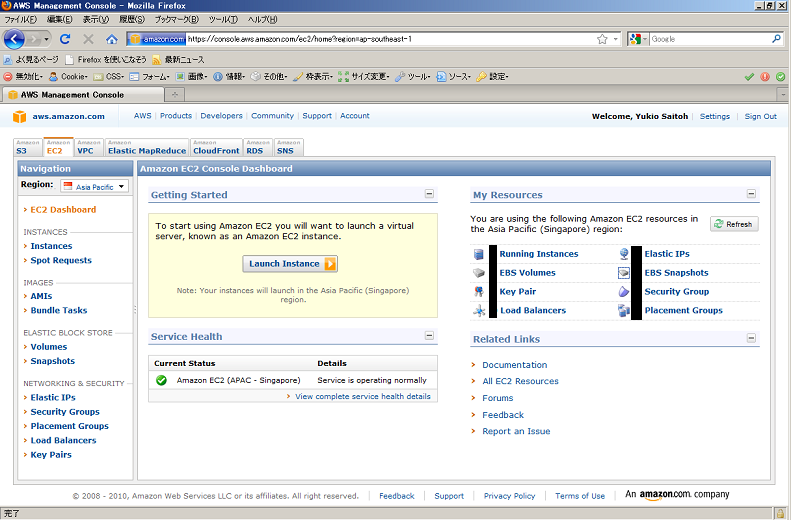Collapse the Getting Started panel
Screen dimensions: 791x520
[x=429, y=195]
